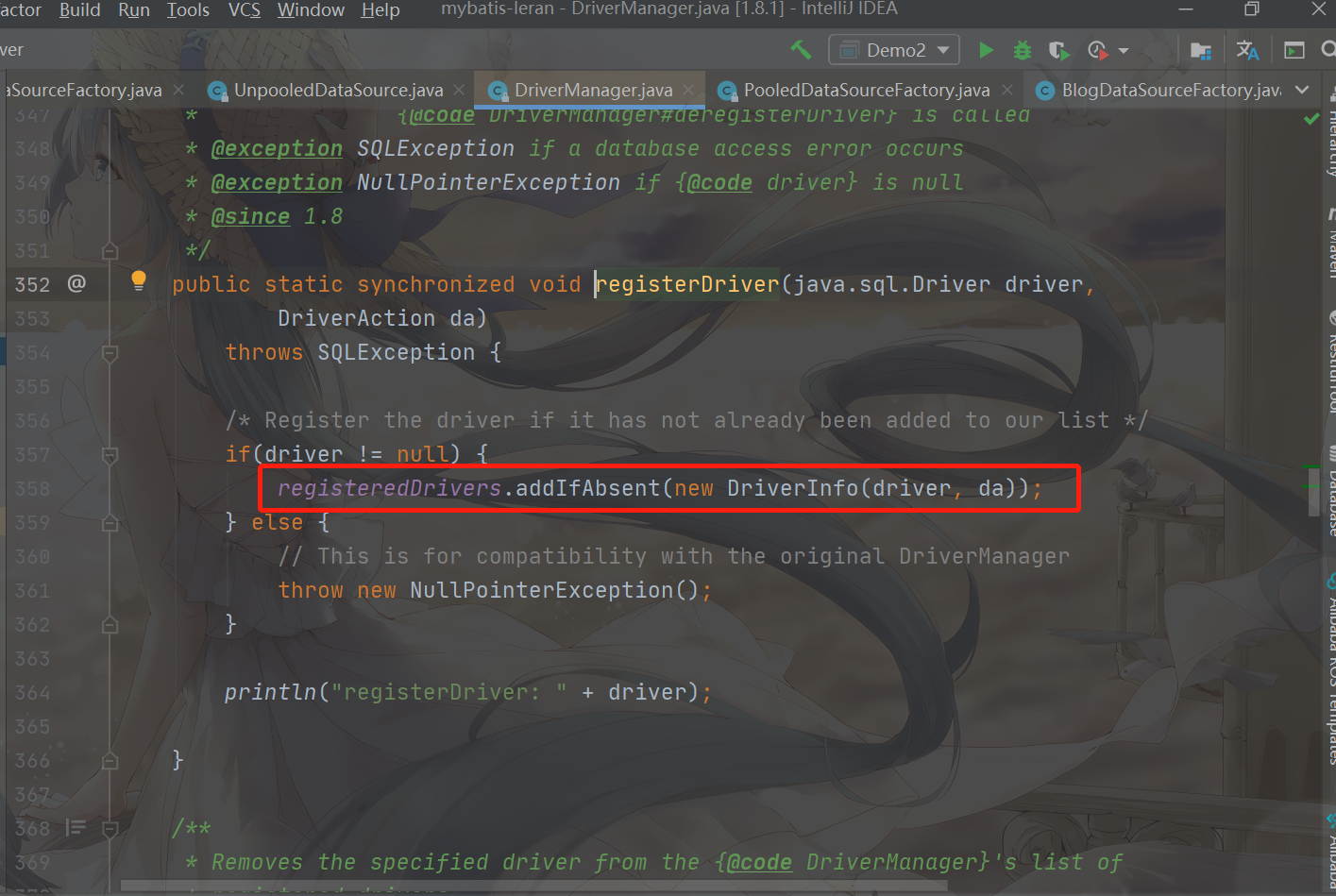Screen dimensions: 1336x896
Task: Click 'synchronized' keyword on line 352
Action: (x=435, y=284)
